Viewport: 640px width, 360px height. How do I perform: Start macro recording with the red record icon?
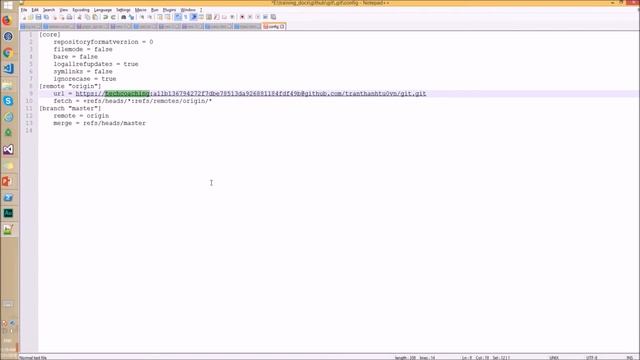[x=242, y=17]
